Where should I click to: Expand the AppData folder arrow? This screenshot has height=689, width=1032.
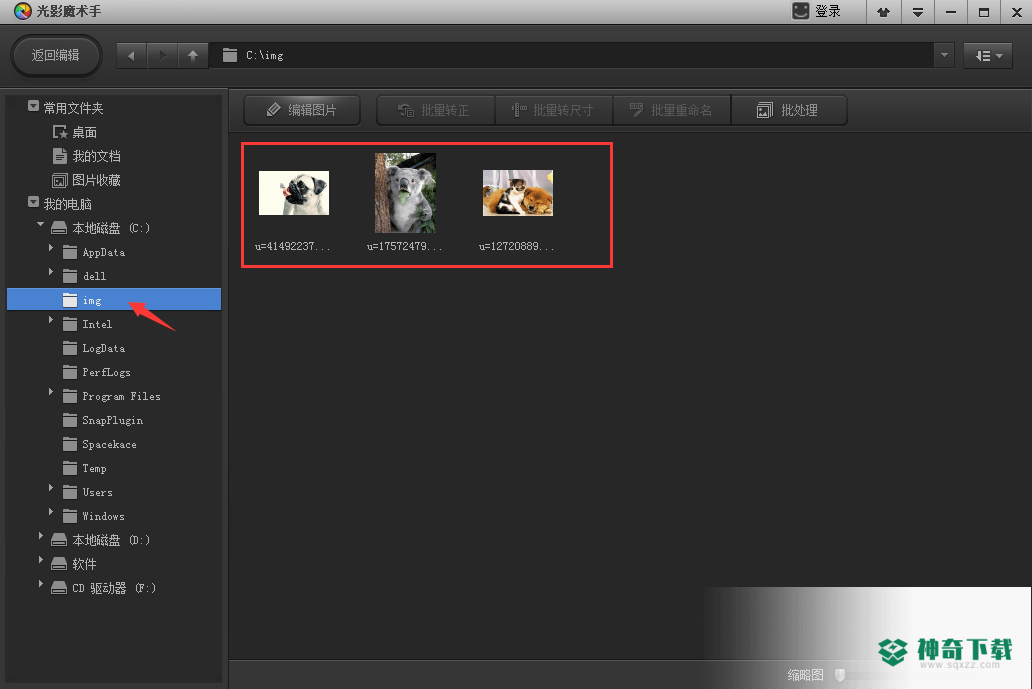click(51, 248)
